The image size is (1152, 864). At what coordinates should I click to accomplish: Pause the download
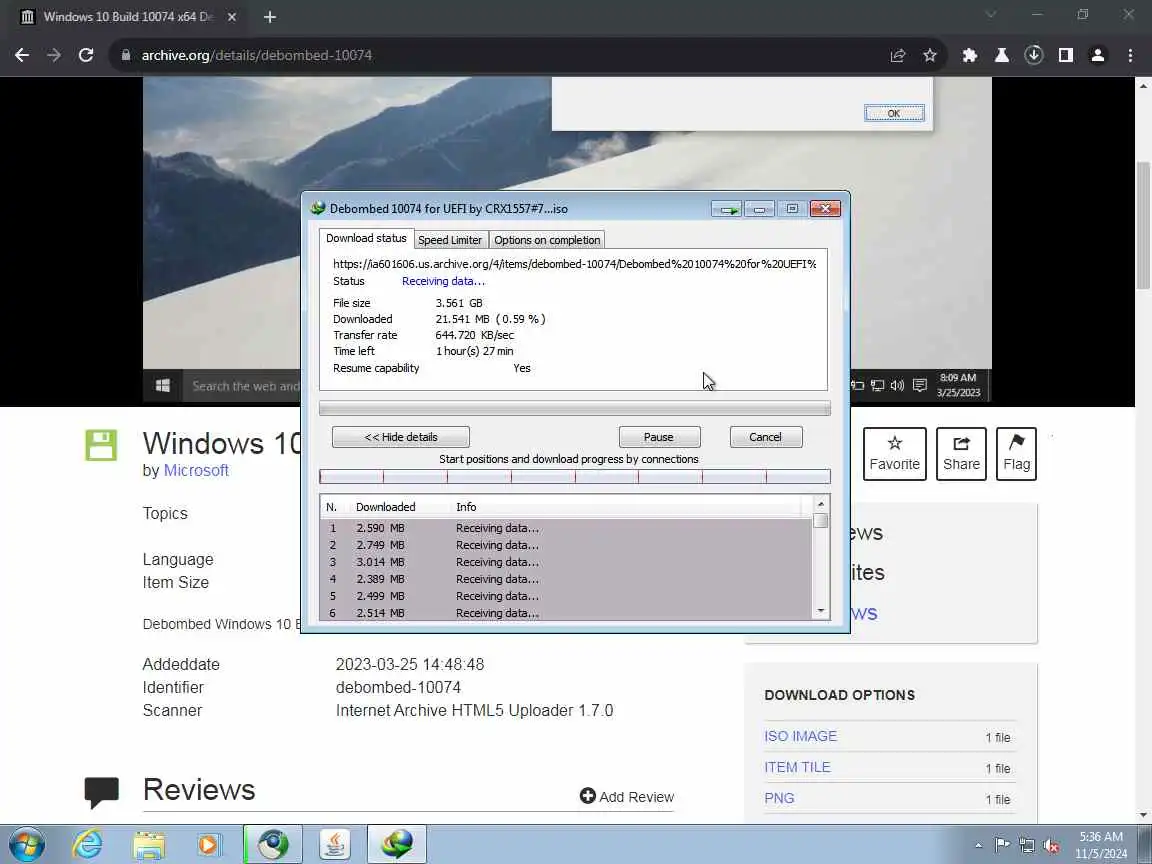coord(659,436)
